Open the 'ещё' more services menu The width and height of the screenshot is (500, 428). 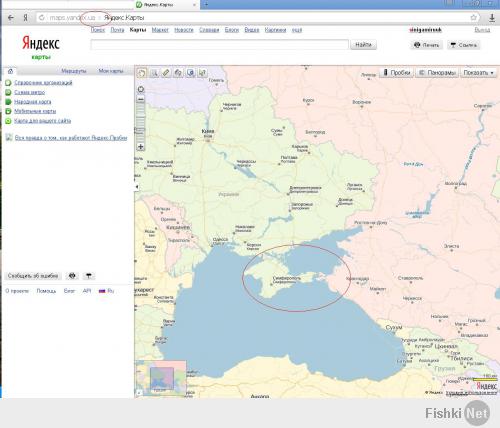click(x=297, y=30)
